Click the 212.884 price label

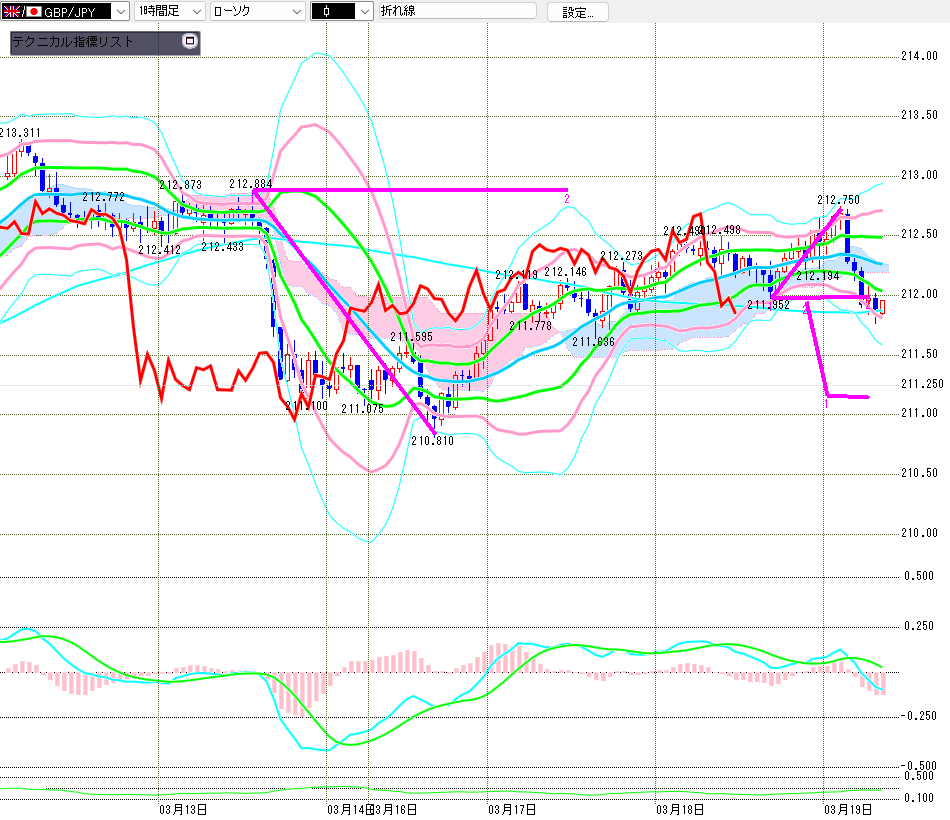coord(250,184)
